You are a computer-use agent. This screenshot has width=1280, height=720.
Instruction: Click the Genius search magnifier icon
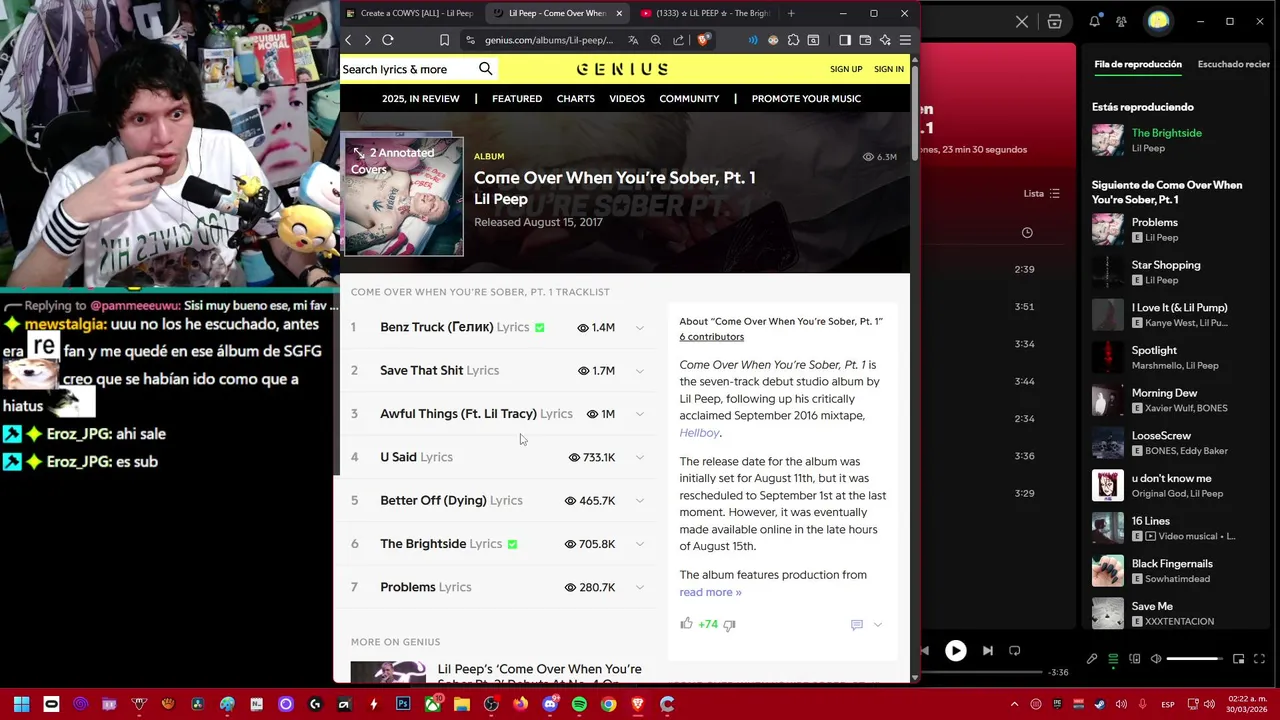tap(485, 69)
